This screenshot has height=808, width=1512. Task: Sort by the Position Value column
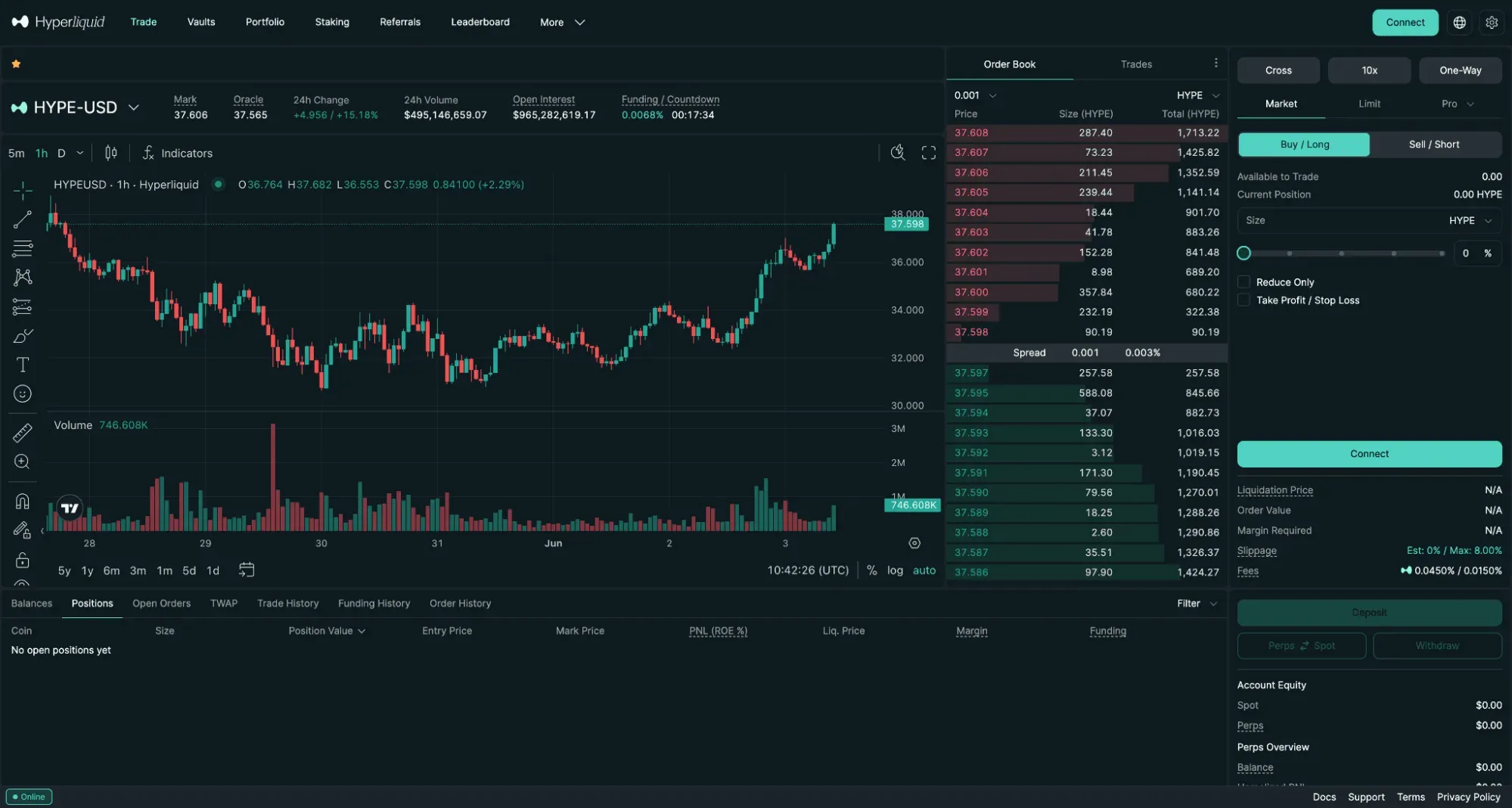[327, 631]
